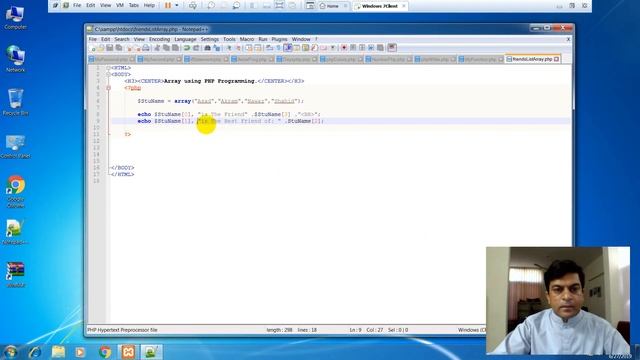Open the dropdown arrow beside VMware pause button
Image resolution: width=640 pixels, height=360 pixels.
tap(177, 6)
